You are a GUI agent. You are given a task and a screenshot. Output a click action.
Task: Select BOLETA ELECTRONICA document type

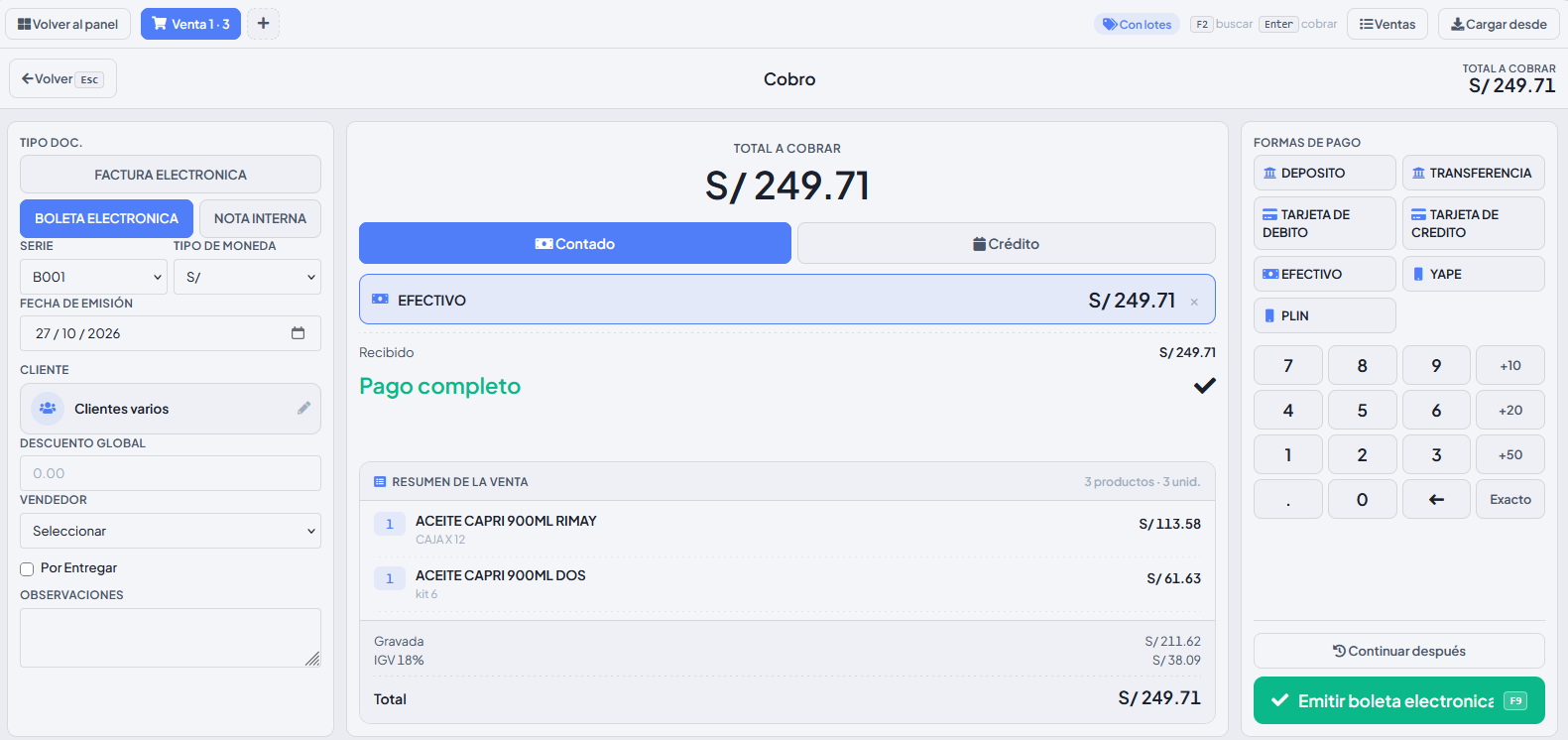pos(106,218)
